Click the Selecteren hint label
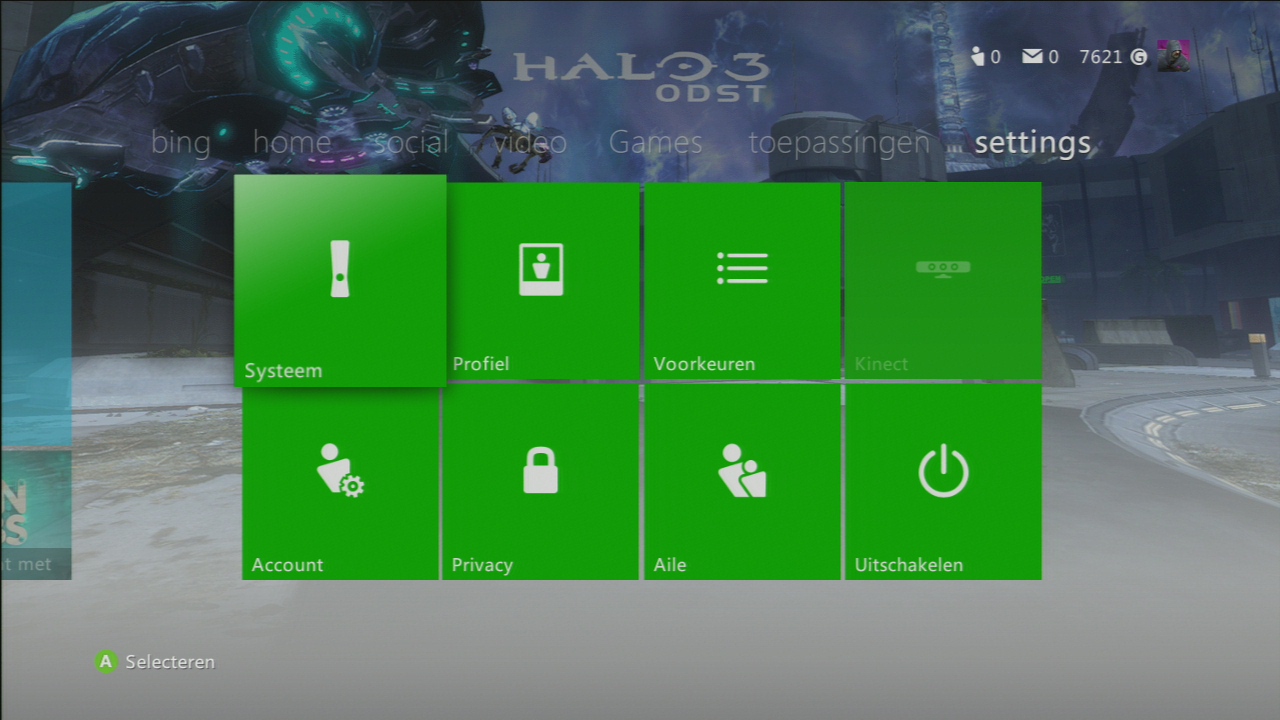The width and height of the screenshot is (1280, 720). 170,662
